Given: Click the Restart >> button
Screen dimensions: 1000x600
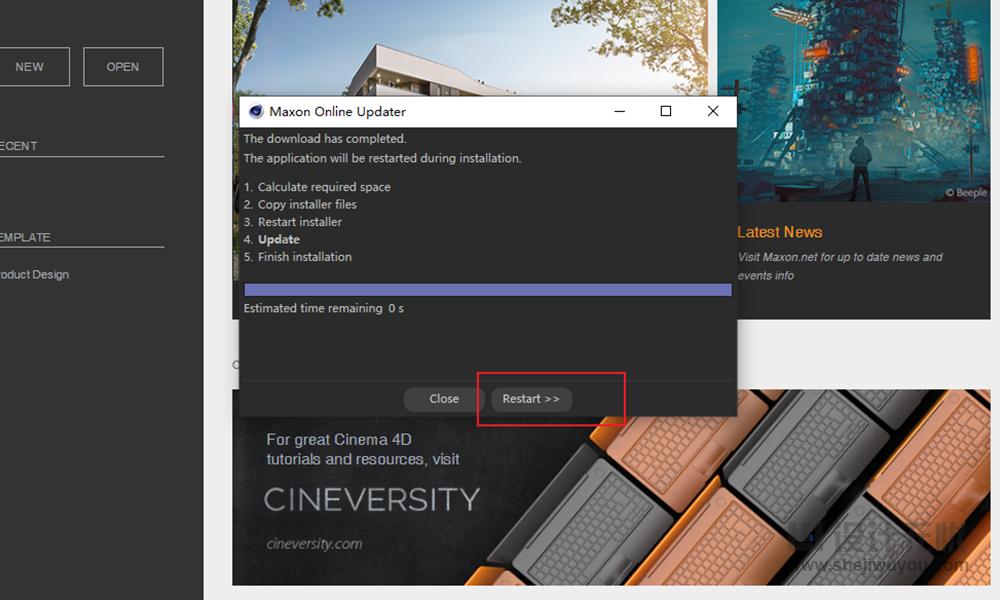Looking at the screenshot, I should [x=531, y=399].
